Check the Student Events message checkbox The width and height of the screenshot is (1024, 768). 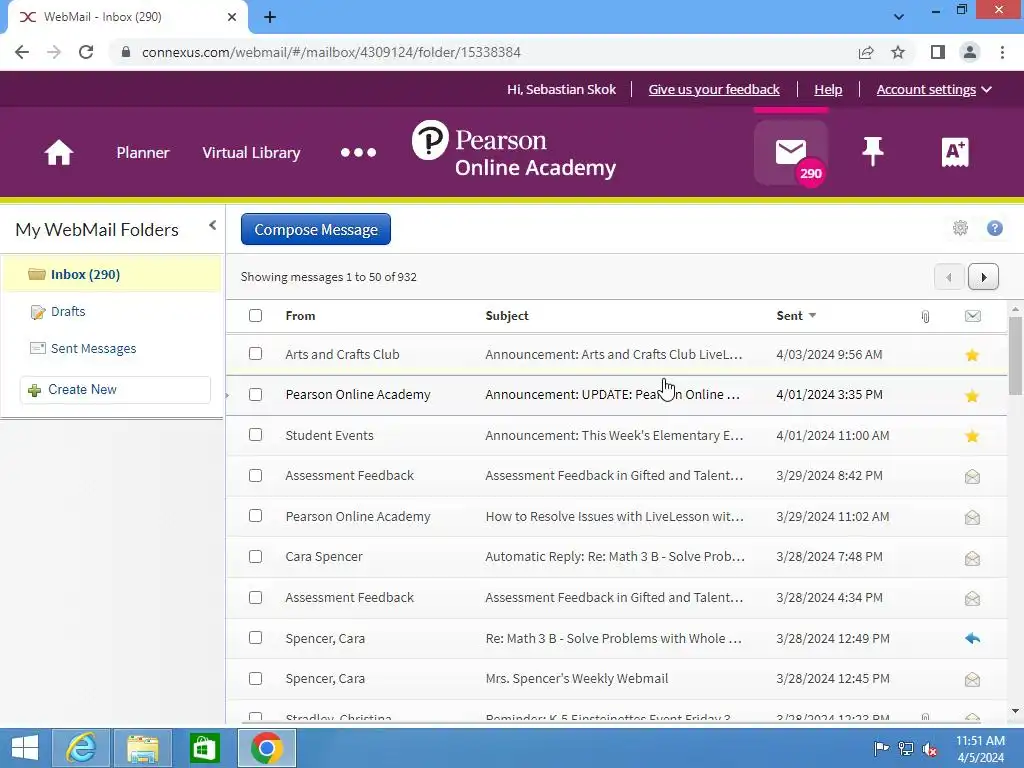255,435
